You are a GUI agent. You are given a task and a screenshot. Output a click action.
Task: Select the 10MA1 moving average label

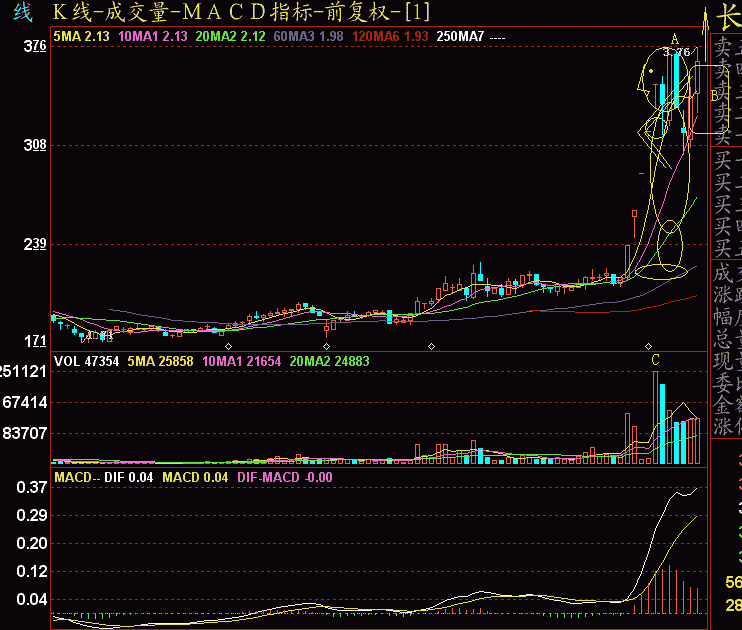(152, 36)
